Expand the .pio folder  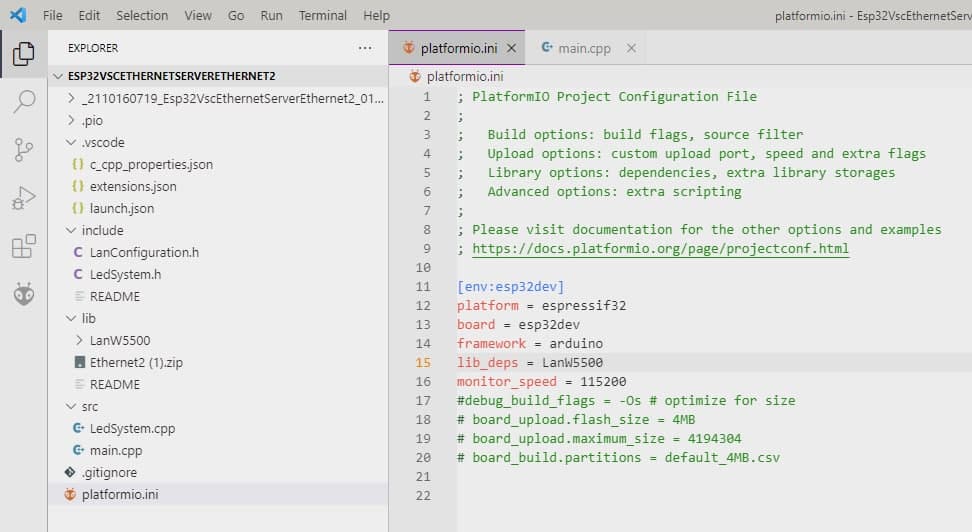(71, 120)
